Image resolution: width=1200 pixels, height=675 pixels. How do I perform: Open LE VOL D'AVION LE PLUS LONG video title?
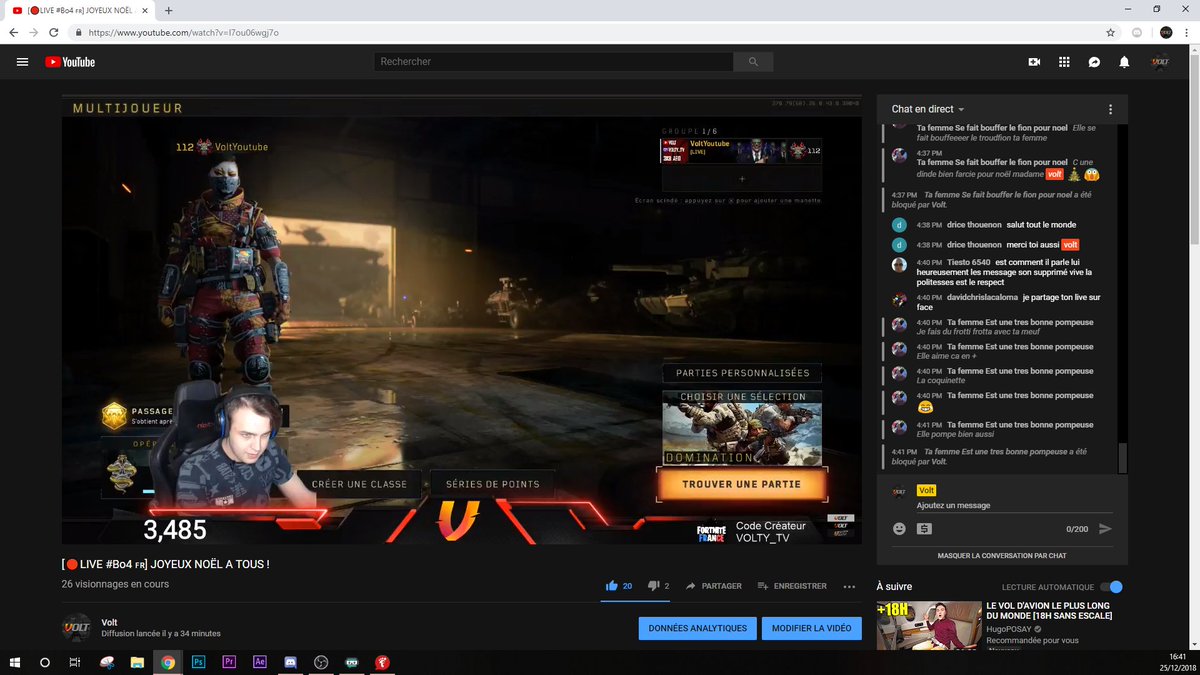1051,611
